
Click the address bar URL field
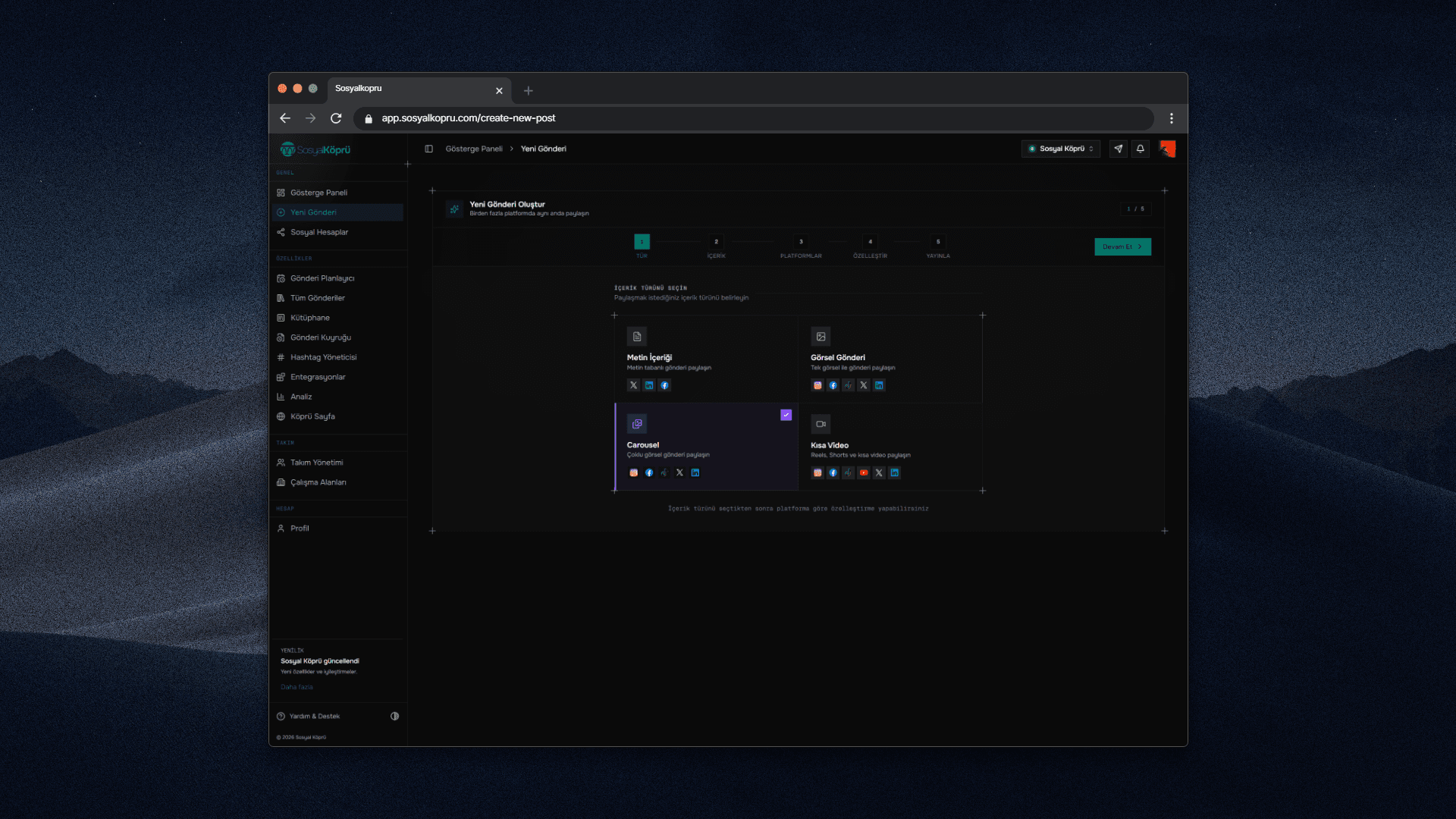click(x=754, y=118)
